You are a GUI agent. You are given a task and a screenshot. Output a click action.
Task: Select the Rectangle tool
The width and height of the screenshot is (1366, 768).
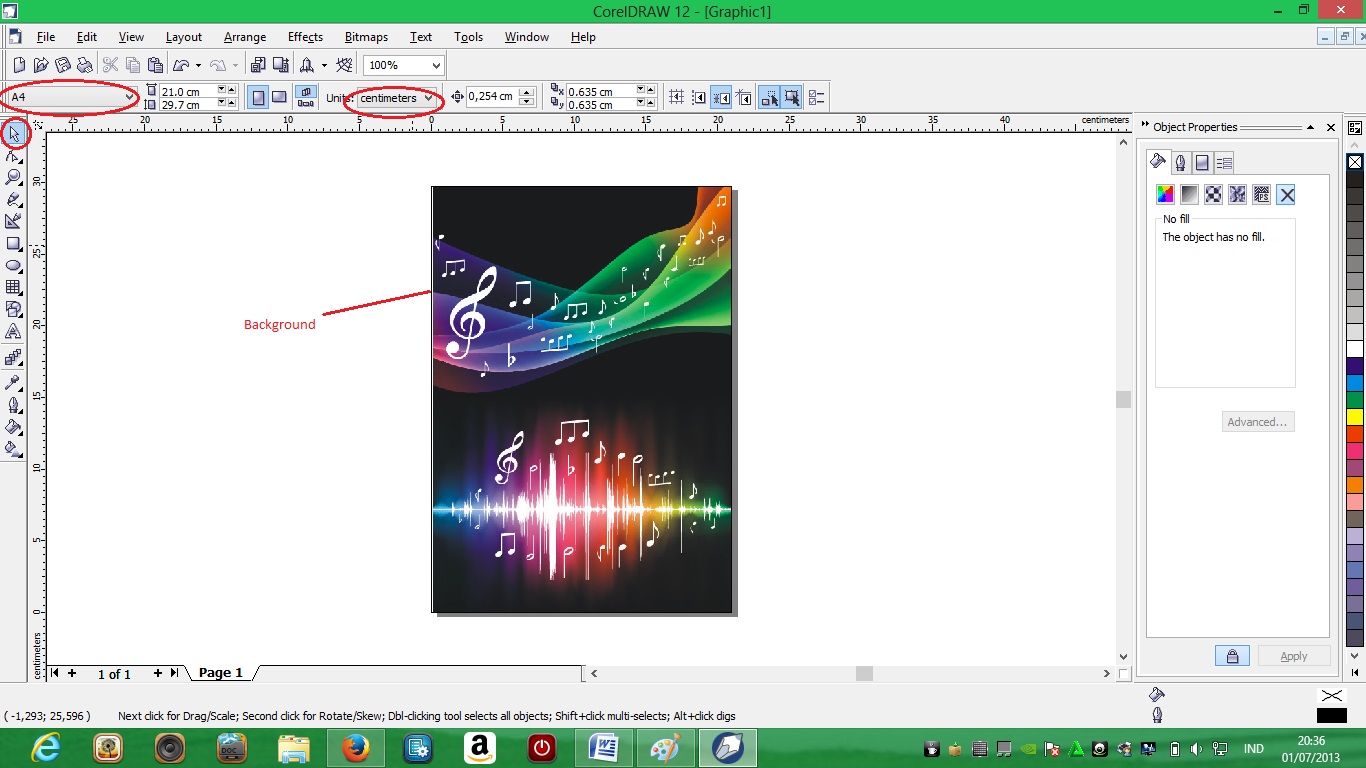click(x=14, y=243)
